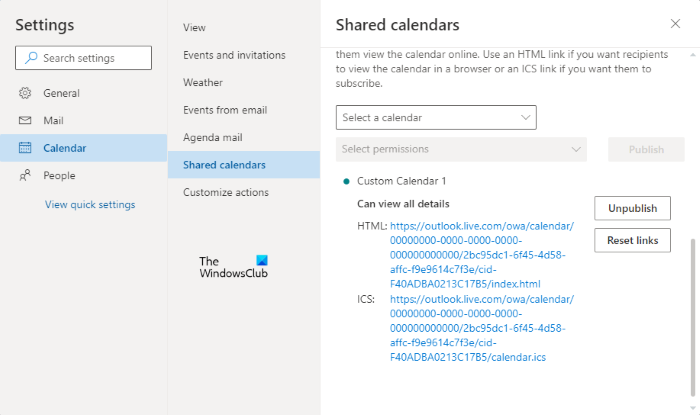Click the Reset links button

click(632, 240)
